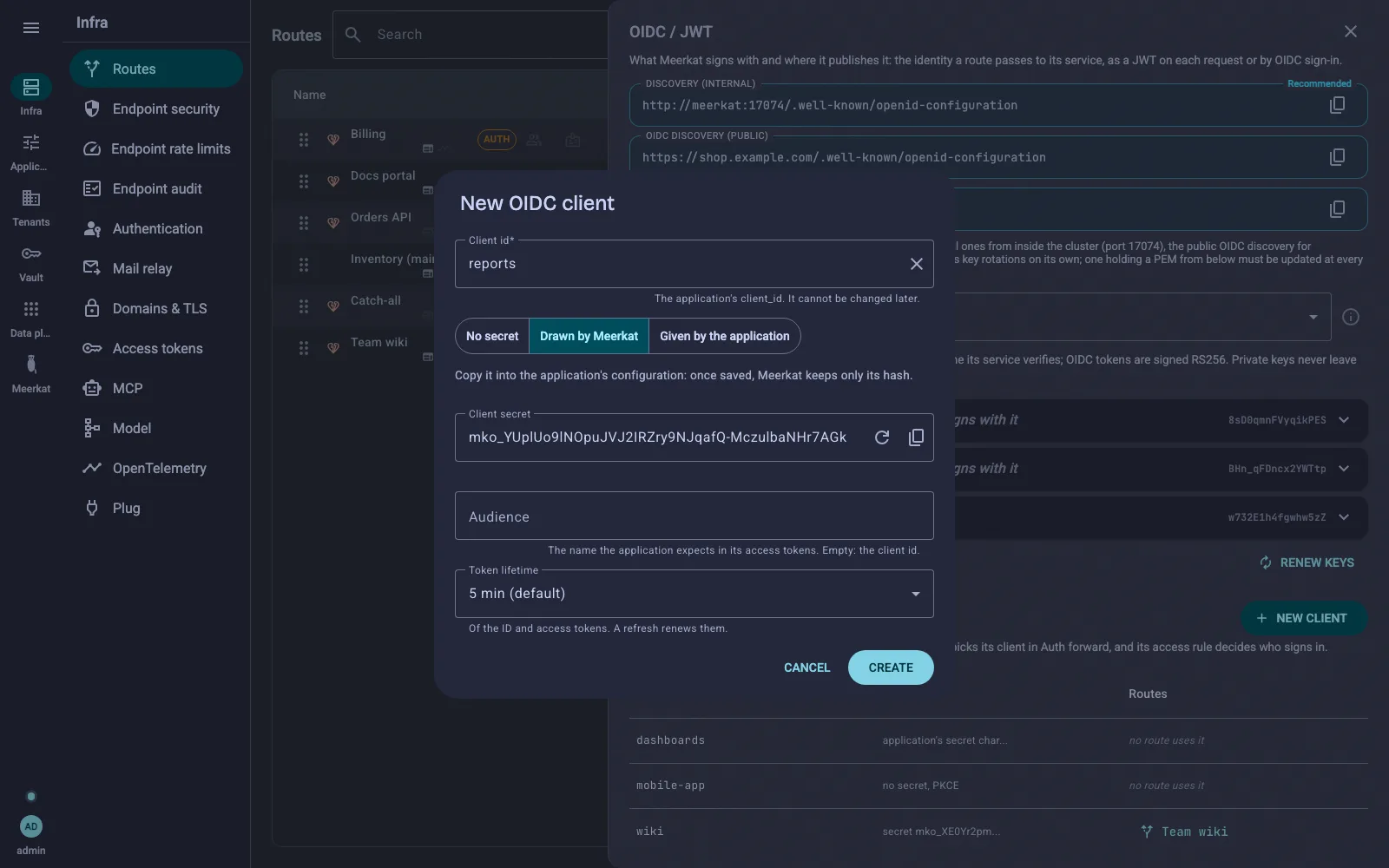
Task: Open the hamburger navigation menu
Action: point(31,28)
